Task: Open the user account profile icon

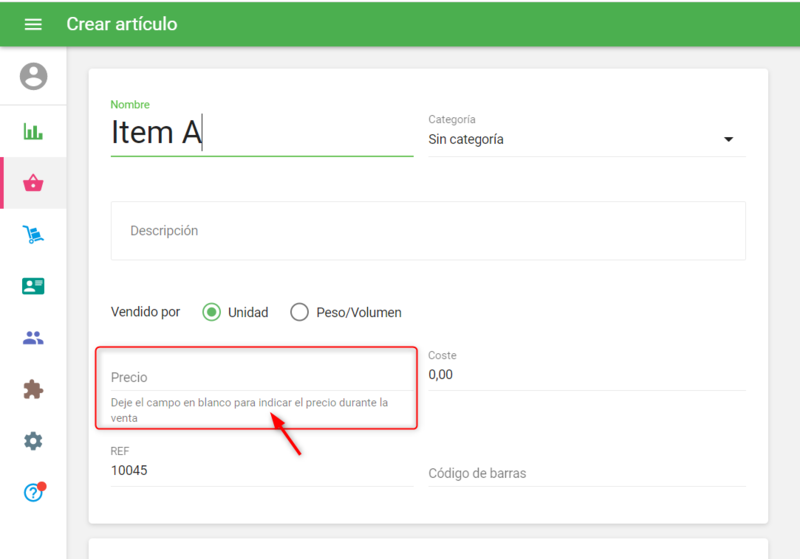Action: pos(33,76)
